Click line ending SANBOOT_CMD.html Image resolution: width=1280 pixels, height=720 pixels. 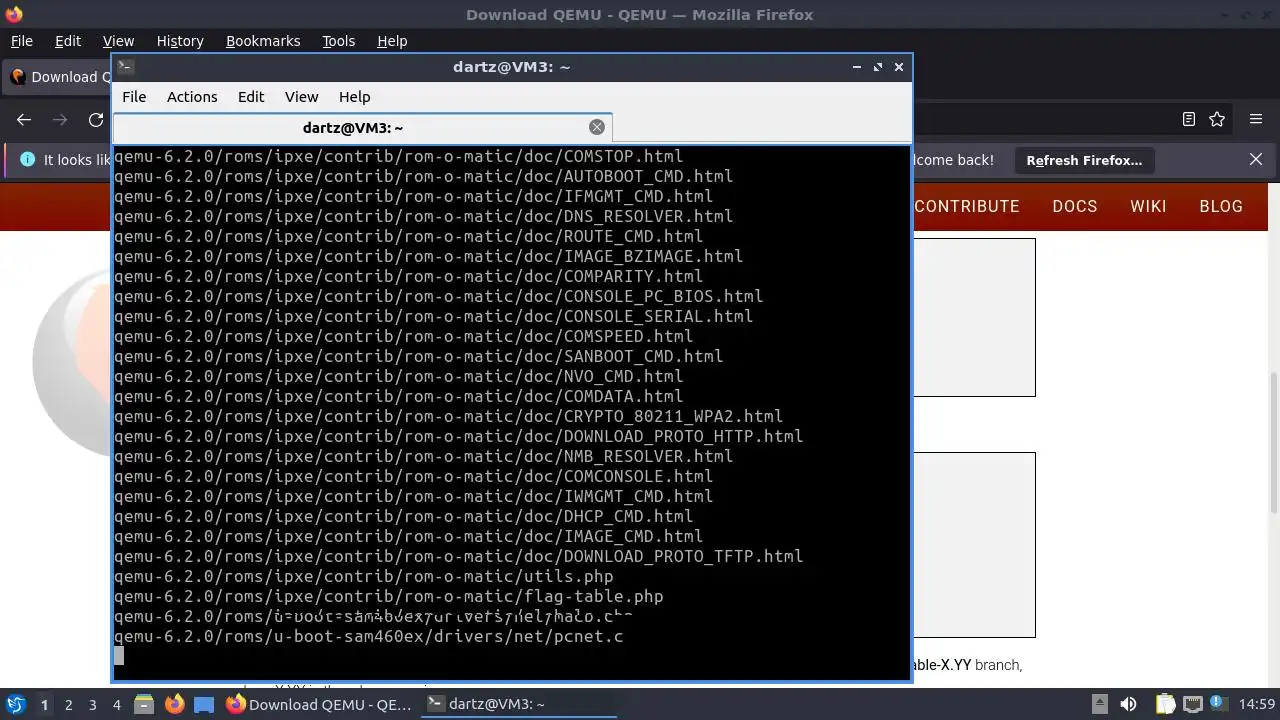(418, 356)
